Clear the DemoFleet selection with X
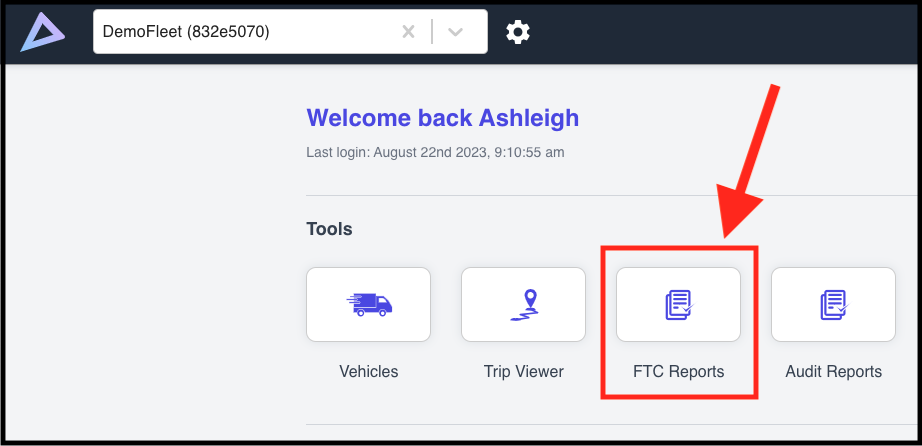The width and height of the screenshot is (922, 446). [408, 32]
